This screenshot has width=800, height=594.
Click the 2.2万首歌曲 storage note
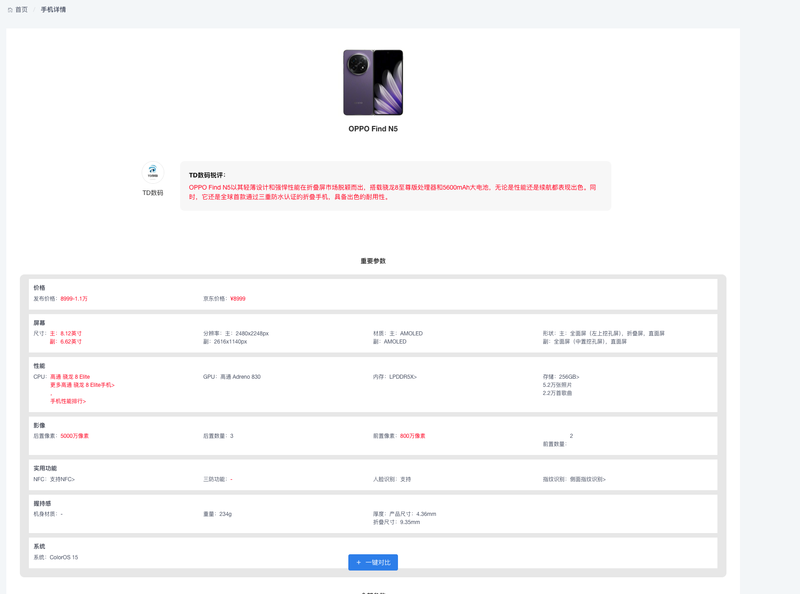(x=557, y=393)
